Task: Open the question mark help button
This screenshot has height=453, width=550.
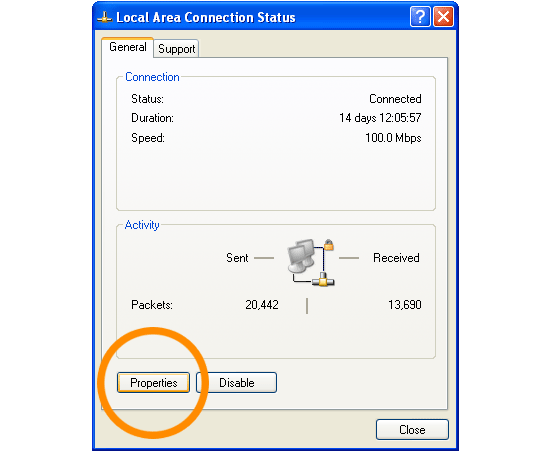Action: tap(420, 16)
